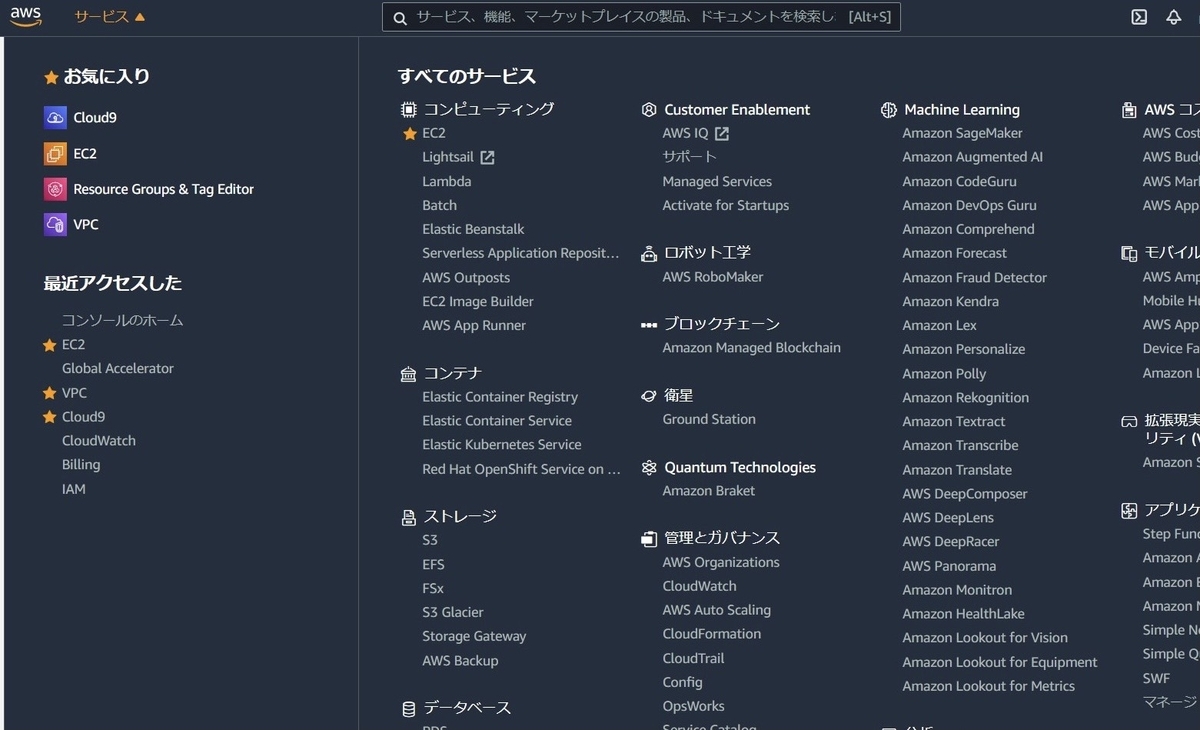Open Cloud9 icon in favorites
Image resolution: width=1200 pixels, height=730 pixels.
point(55,117)
